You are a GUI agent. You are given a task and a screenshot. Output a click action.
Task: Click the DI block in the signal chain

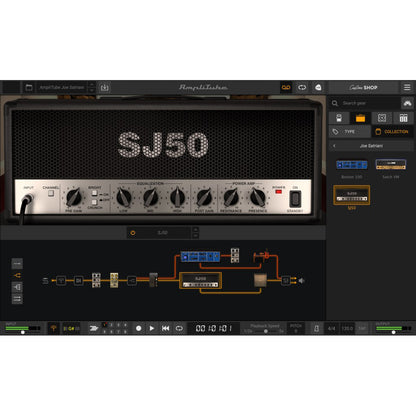[x=79, y=281]
